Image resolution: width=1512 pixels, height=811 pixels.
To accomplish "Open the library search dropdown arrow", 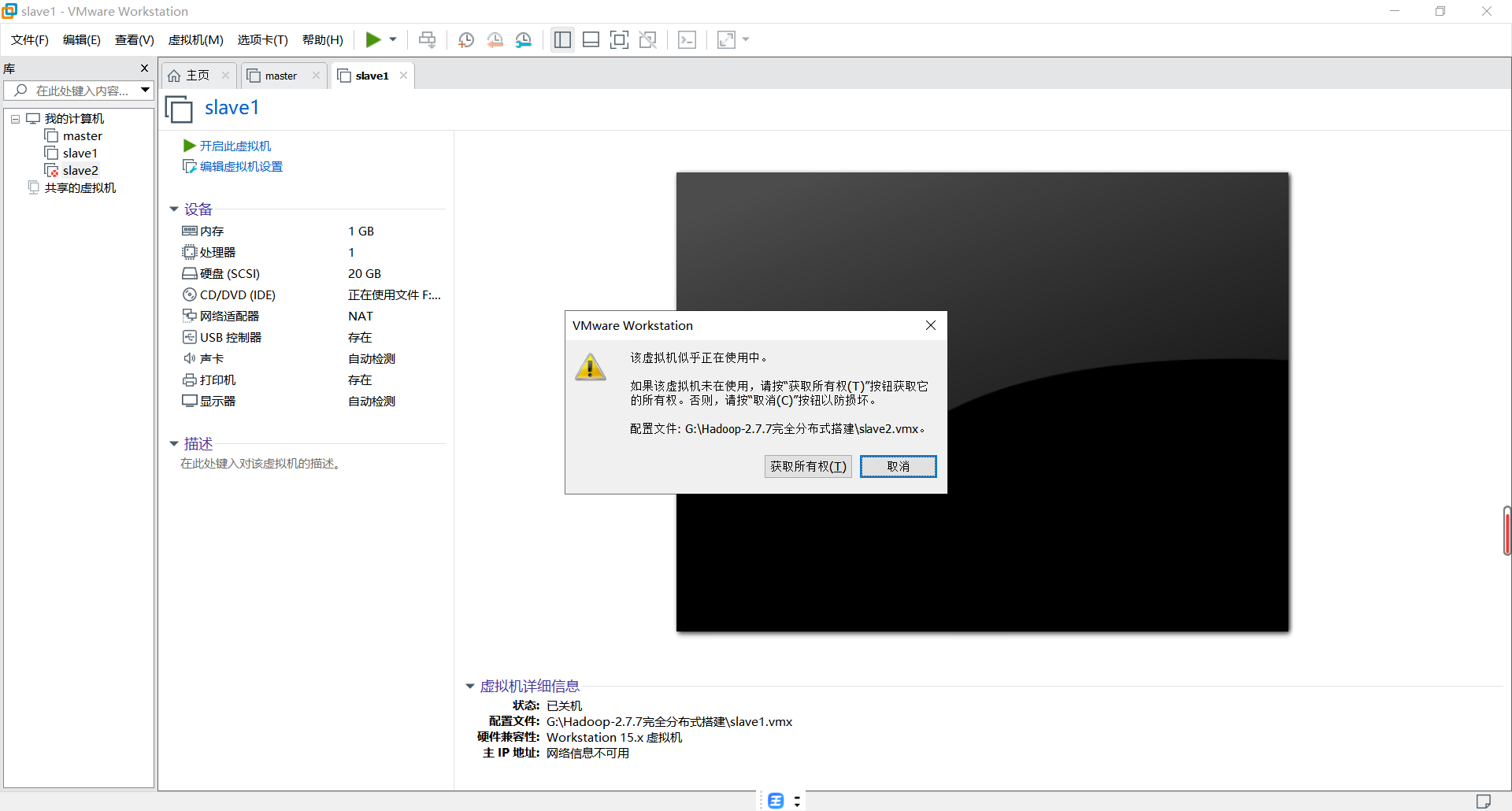I will point(146,91).
